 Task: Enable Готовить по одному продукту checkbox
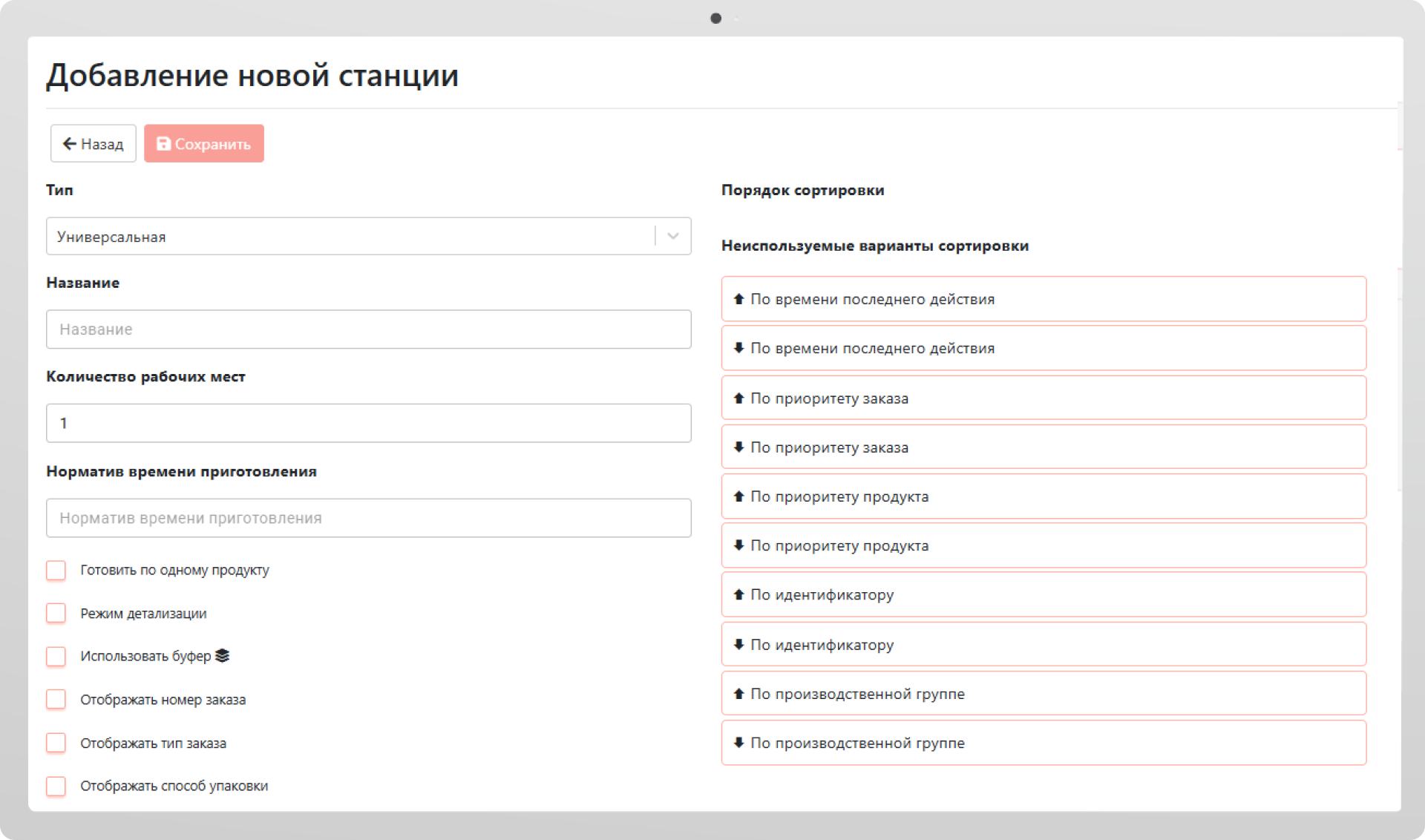click(56, 570)
